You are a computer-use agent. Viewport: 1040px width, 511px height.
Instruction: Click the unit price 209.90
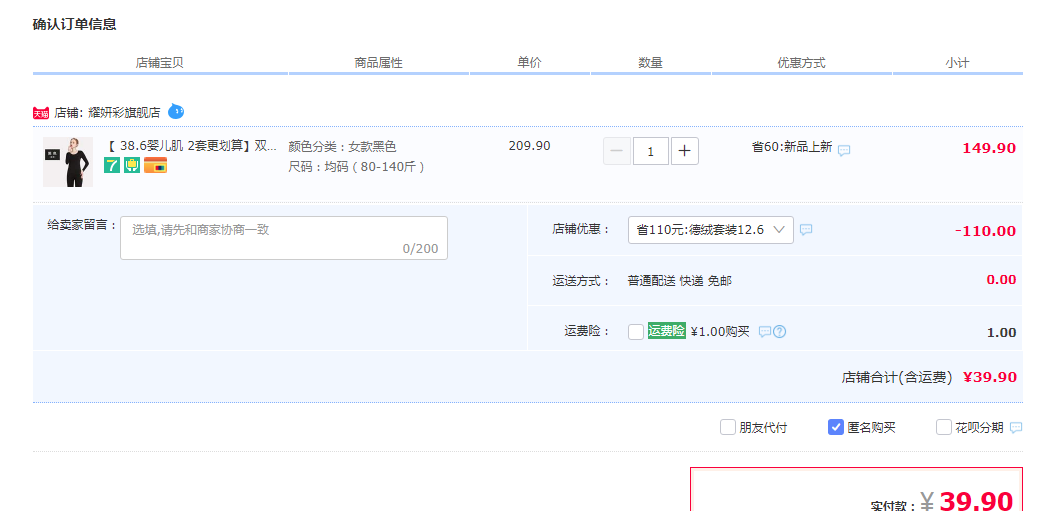529,146
